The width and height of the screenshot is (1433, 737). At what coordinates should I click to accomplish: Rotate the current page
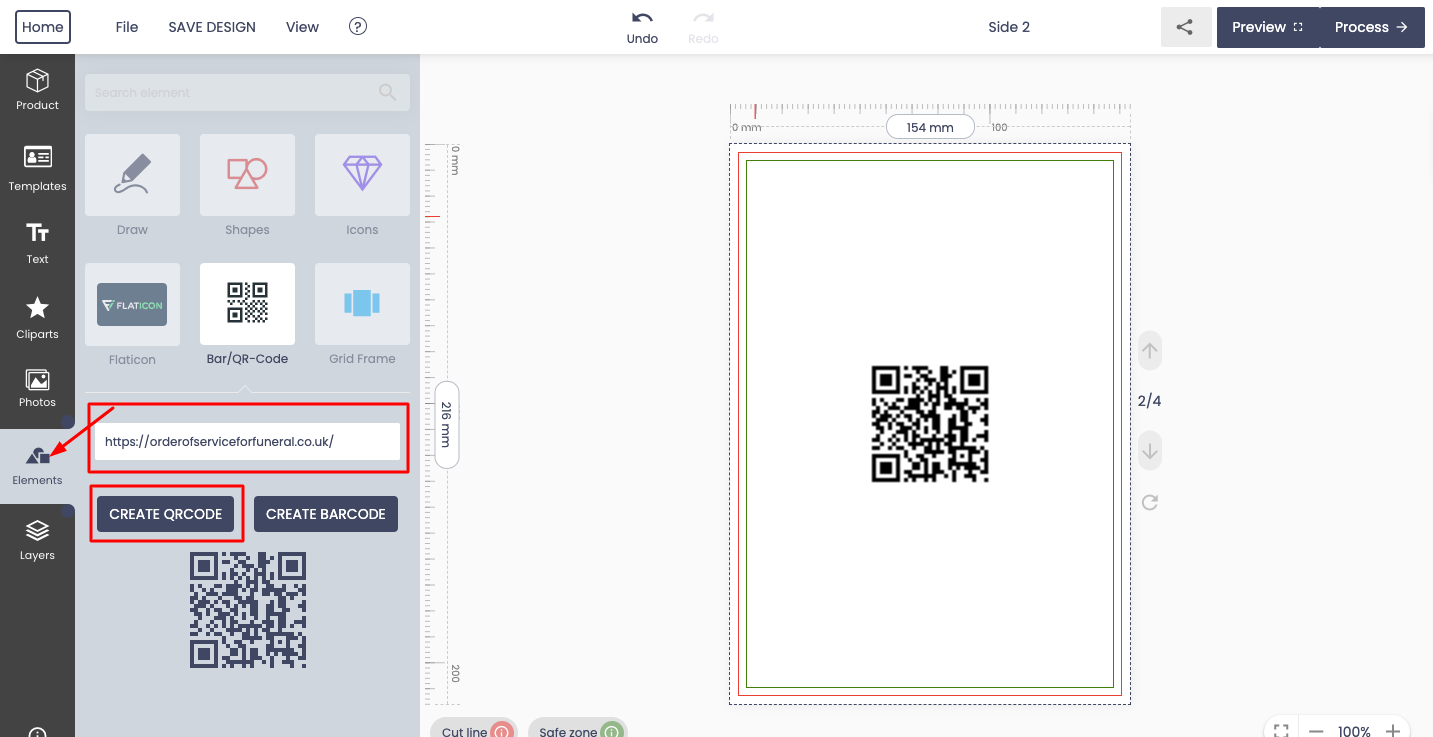(x=1149, y=502)
